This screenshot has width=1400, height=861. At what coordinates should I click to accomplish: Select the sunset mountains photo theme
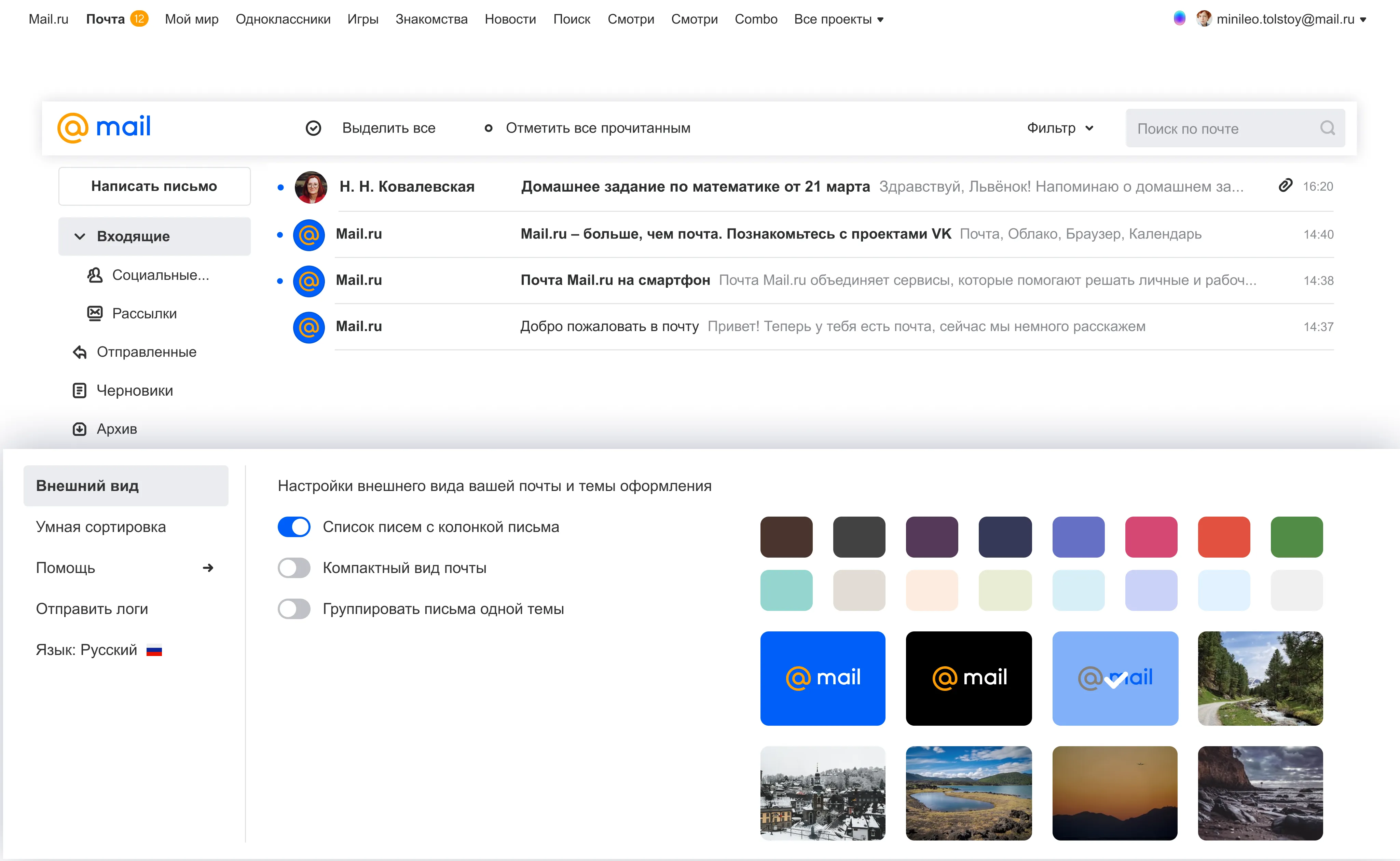[1115, 793]
